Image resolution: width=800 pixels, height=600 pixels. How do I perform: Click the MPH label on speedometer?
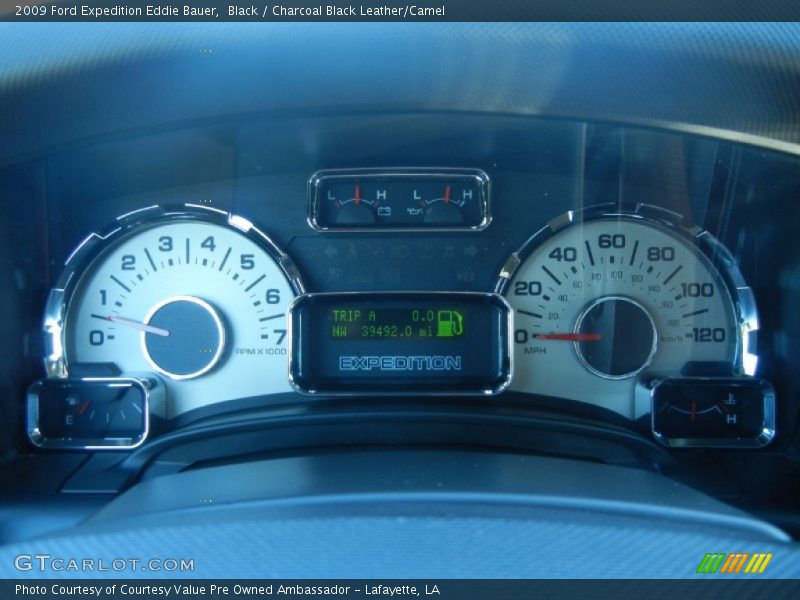coord(535,351)
